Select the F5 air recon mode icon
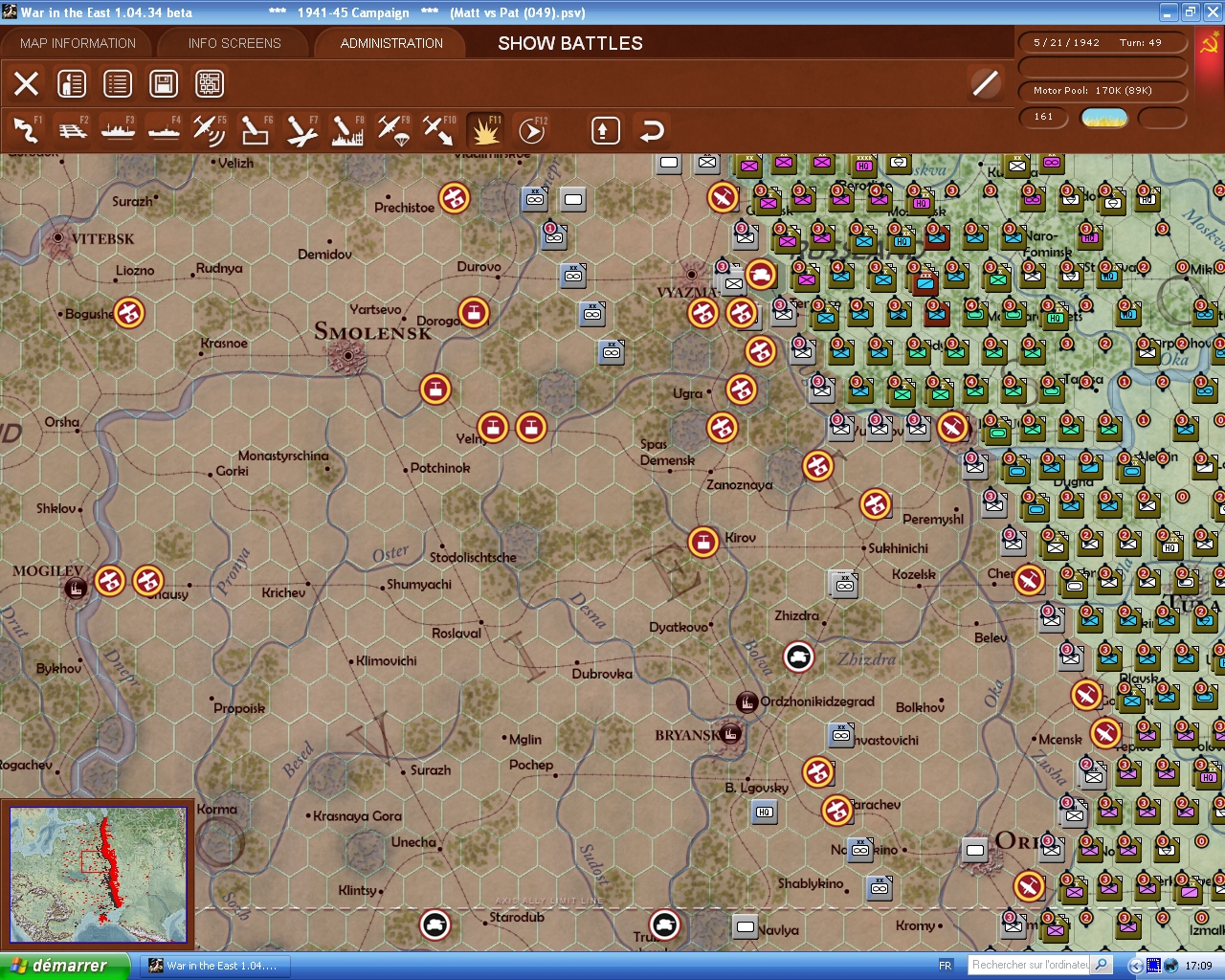 [x=210, y=130]
